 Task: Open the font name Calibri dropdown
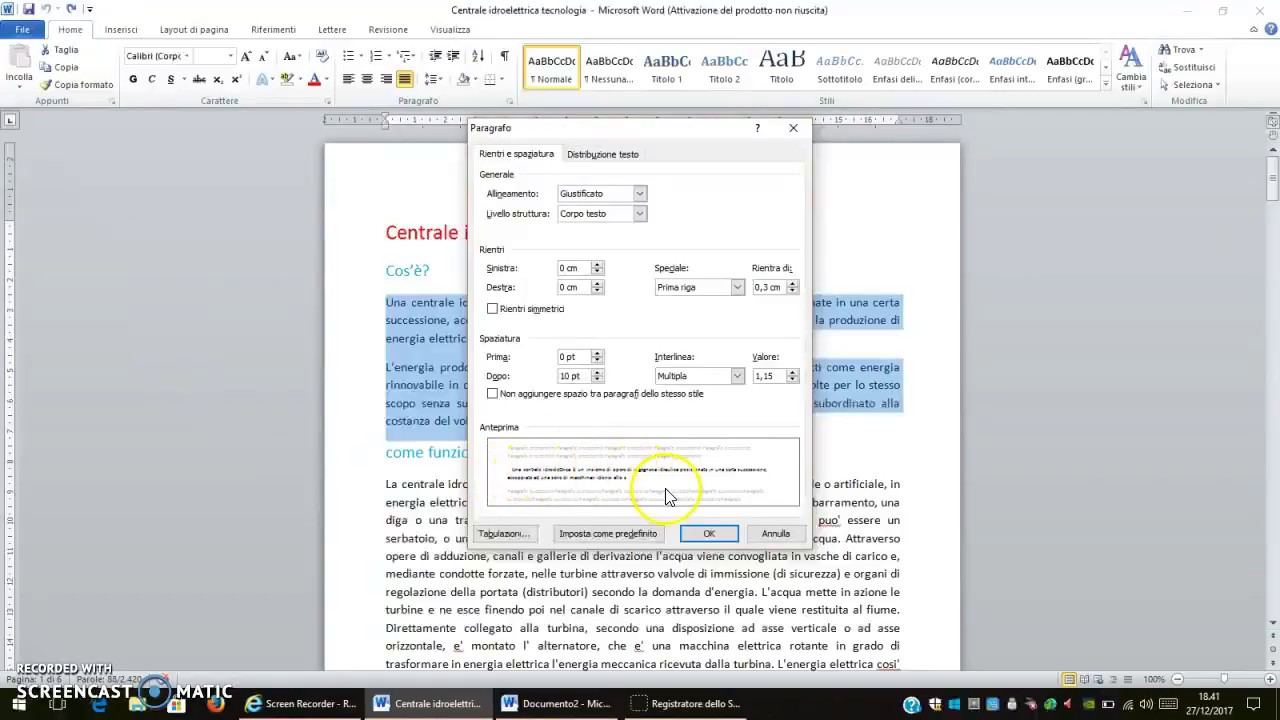[186, 56]
